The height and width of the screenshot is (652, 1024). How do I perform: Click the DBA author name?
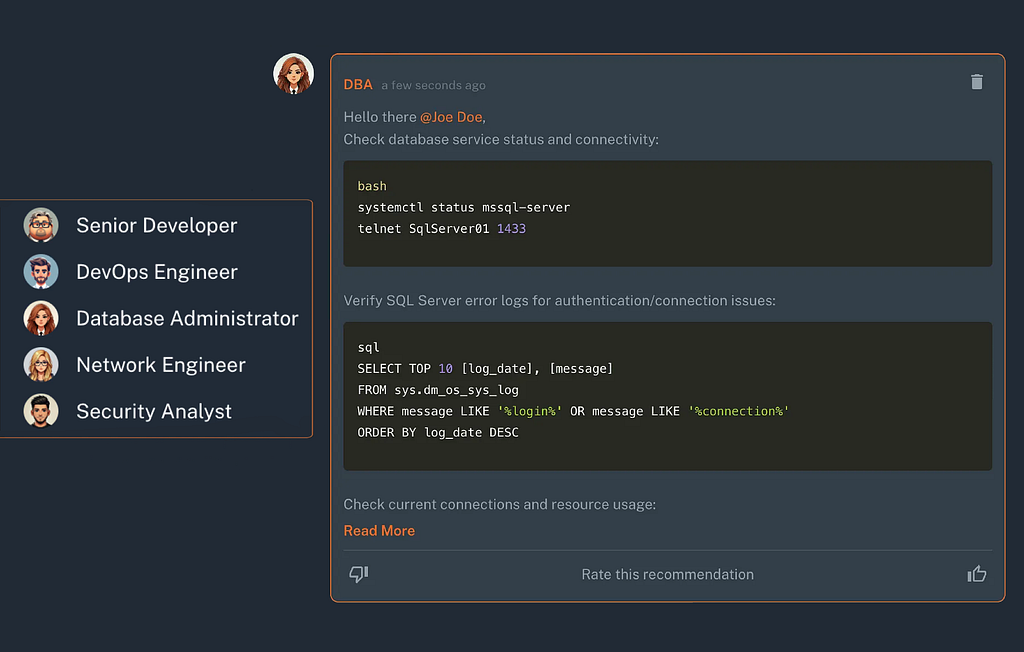[358, 84]
